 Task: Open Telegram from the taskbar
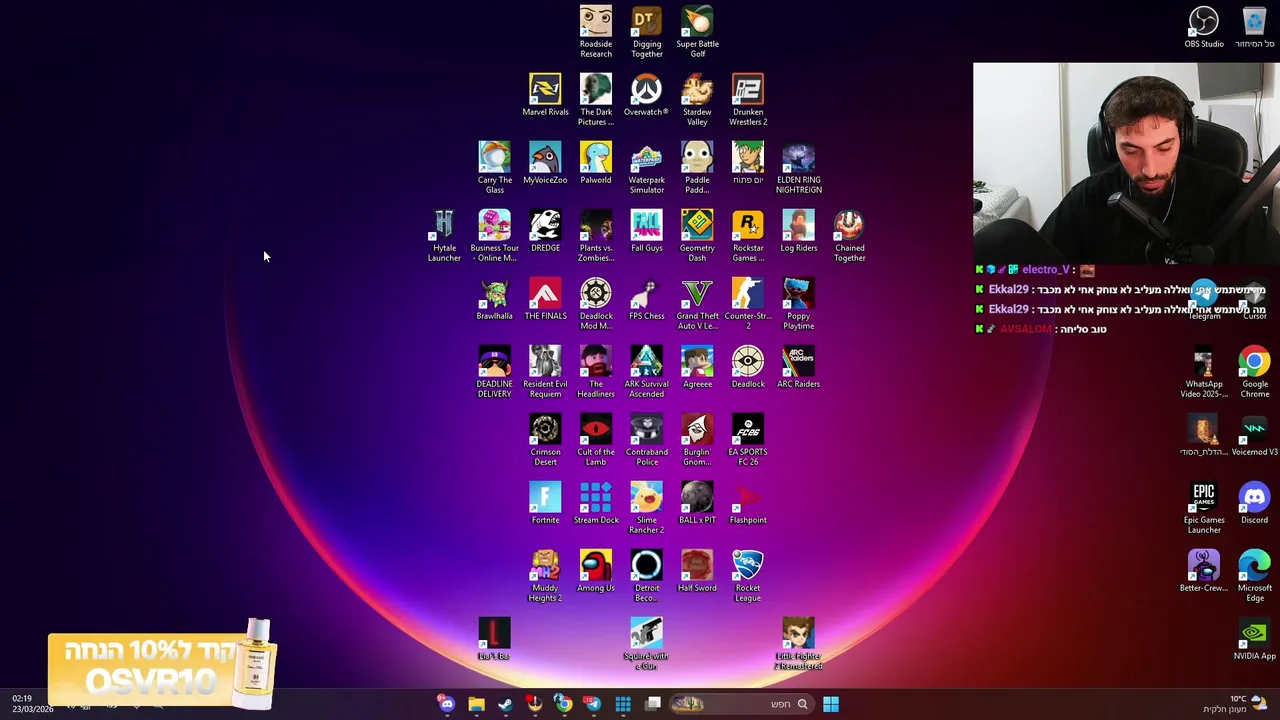593,704
